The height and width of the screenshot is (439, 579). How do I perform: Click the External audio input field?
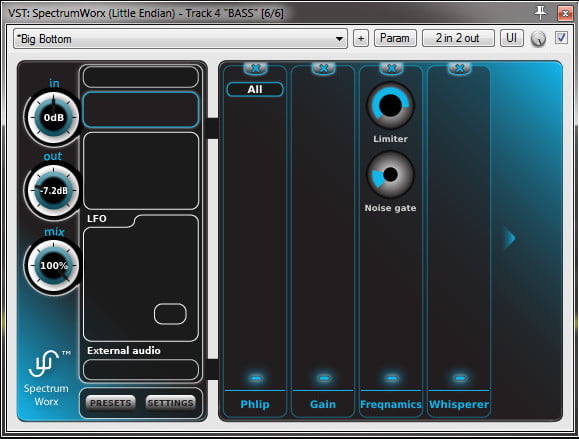(x=141, y=370)
